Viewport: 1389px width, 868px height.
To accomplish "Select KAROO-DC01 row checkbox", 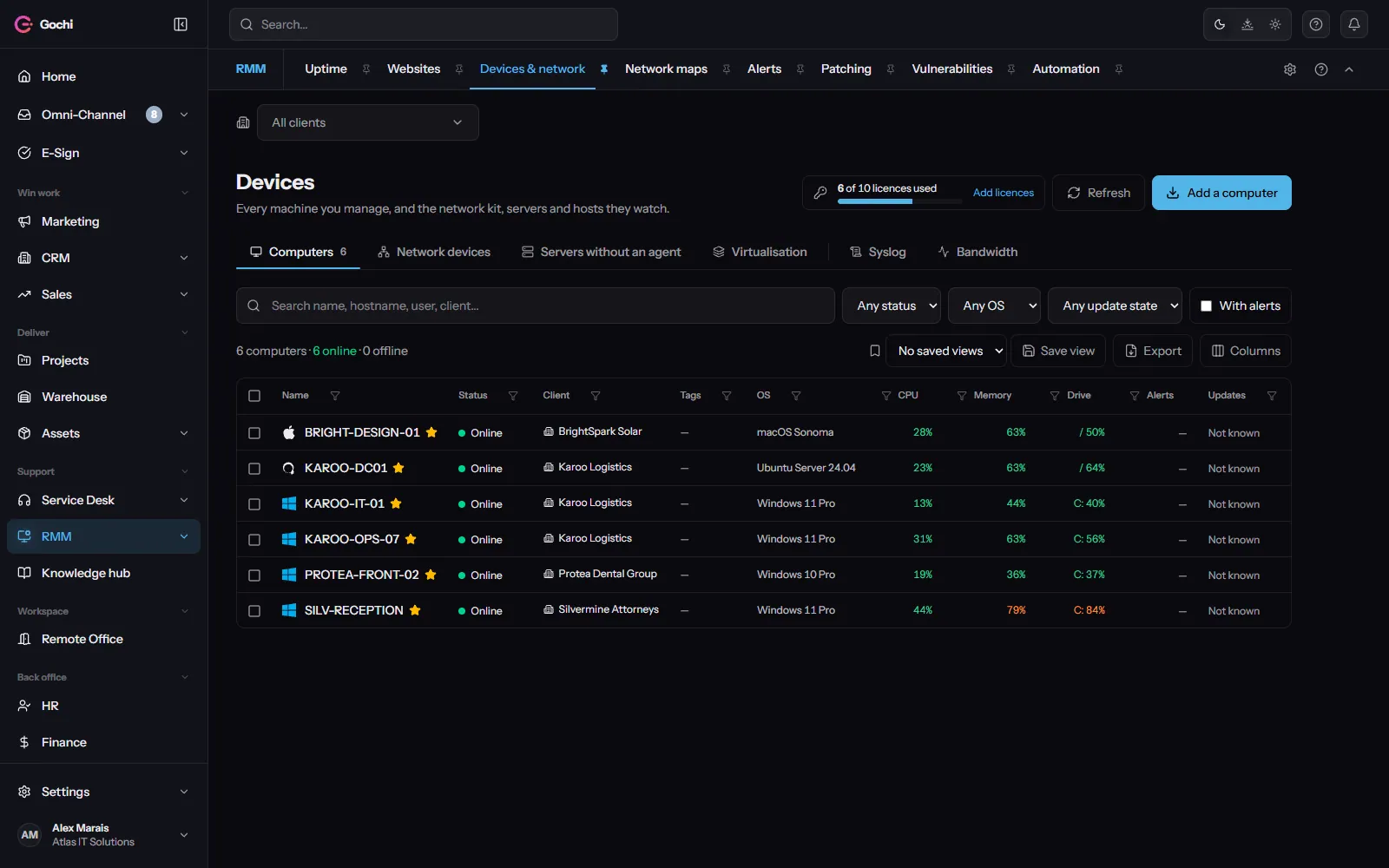I will (x=254, y=469).
